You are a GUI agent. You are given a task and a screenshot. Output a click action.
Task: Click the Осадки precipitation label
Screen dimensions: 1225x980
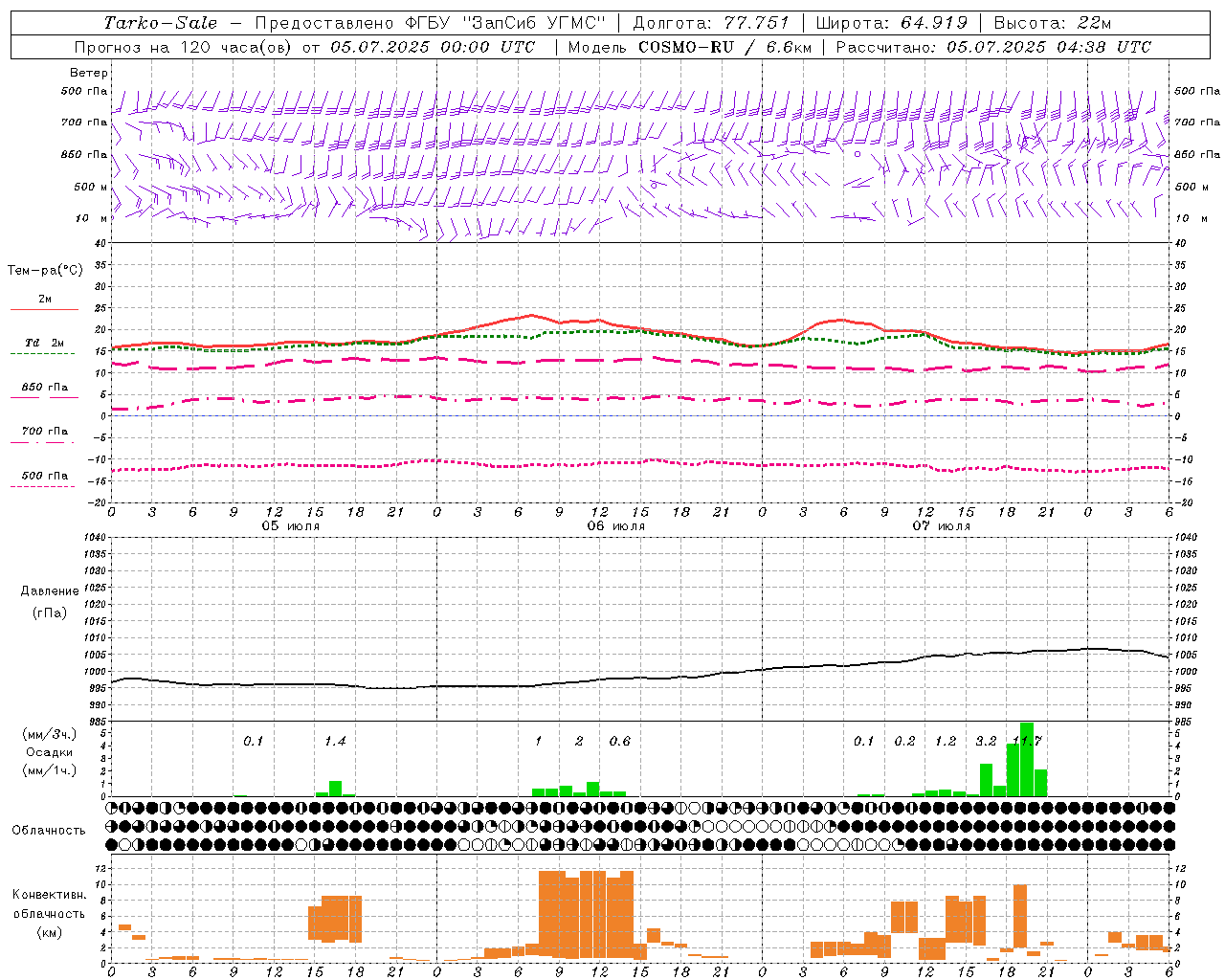(x=49, y=752)
